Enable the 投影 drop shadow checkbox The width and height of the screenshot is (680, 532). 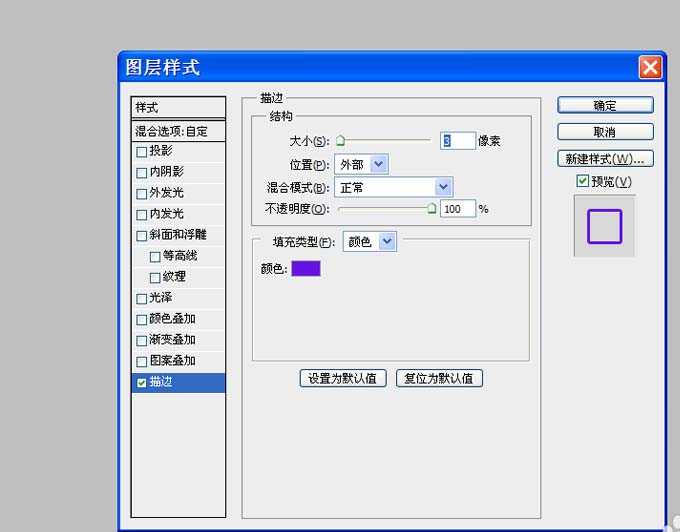[142, 152]
